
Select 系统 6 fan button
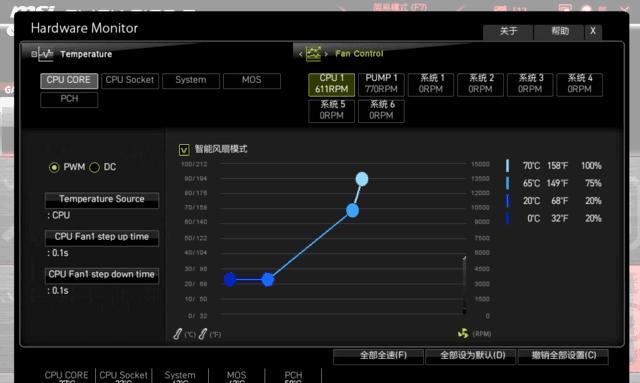381,111
